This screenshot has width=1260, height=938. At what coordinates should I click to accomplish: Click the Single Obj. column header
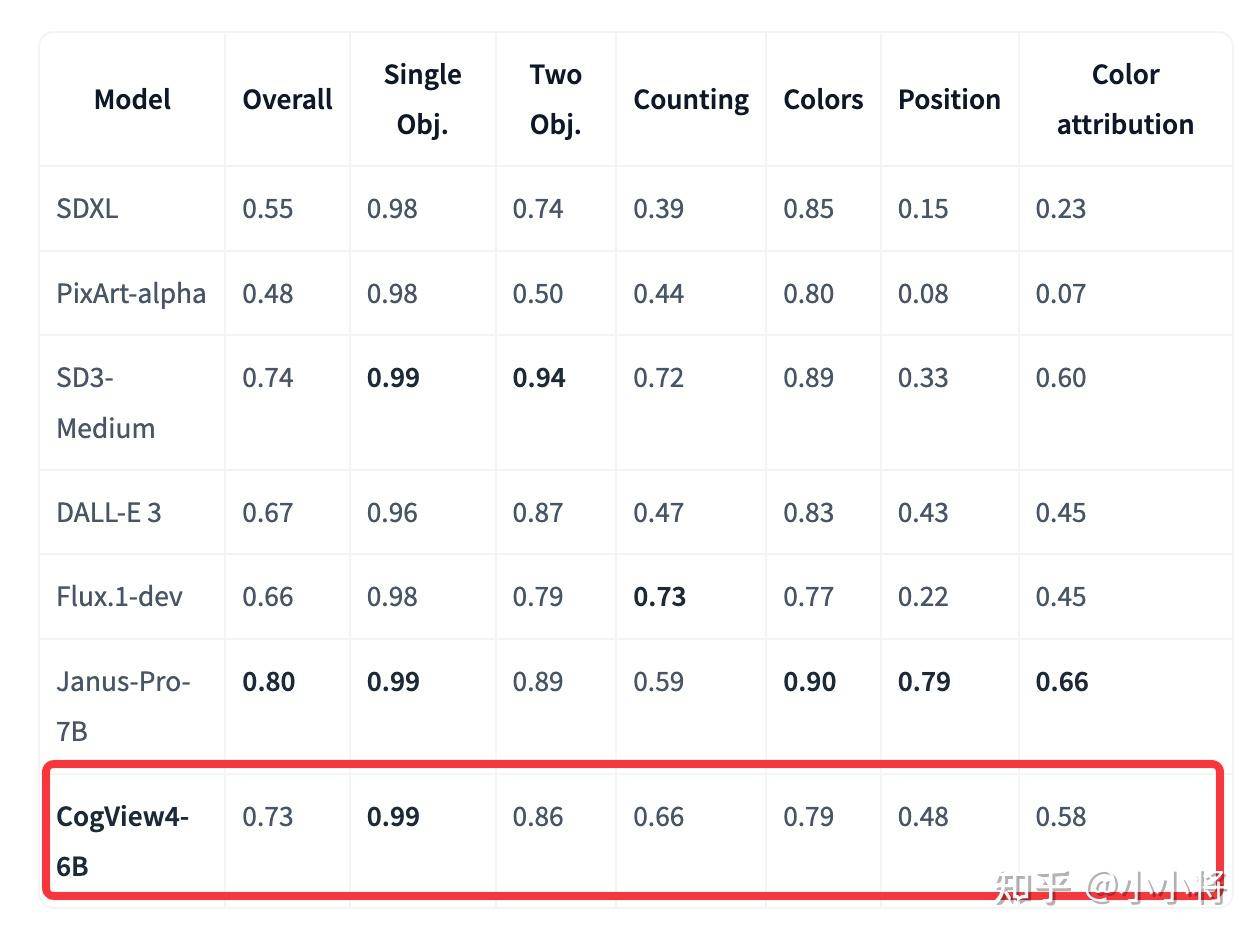click(422, 99)
